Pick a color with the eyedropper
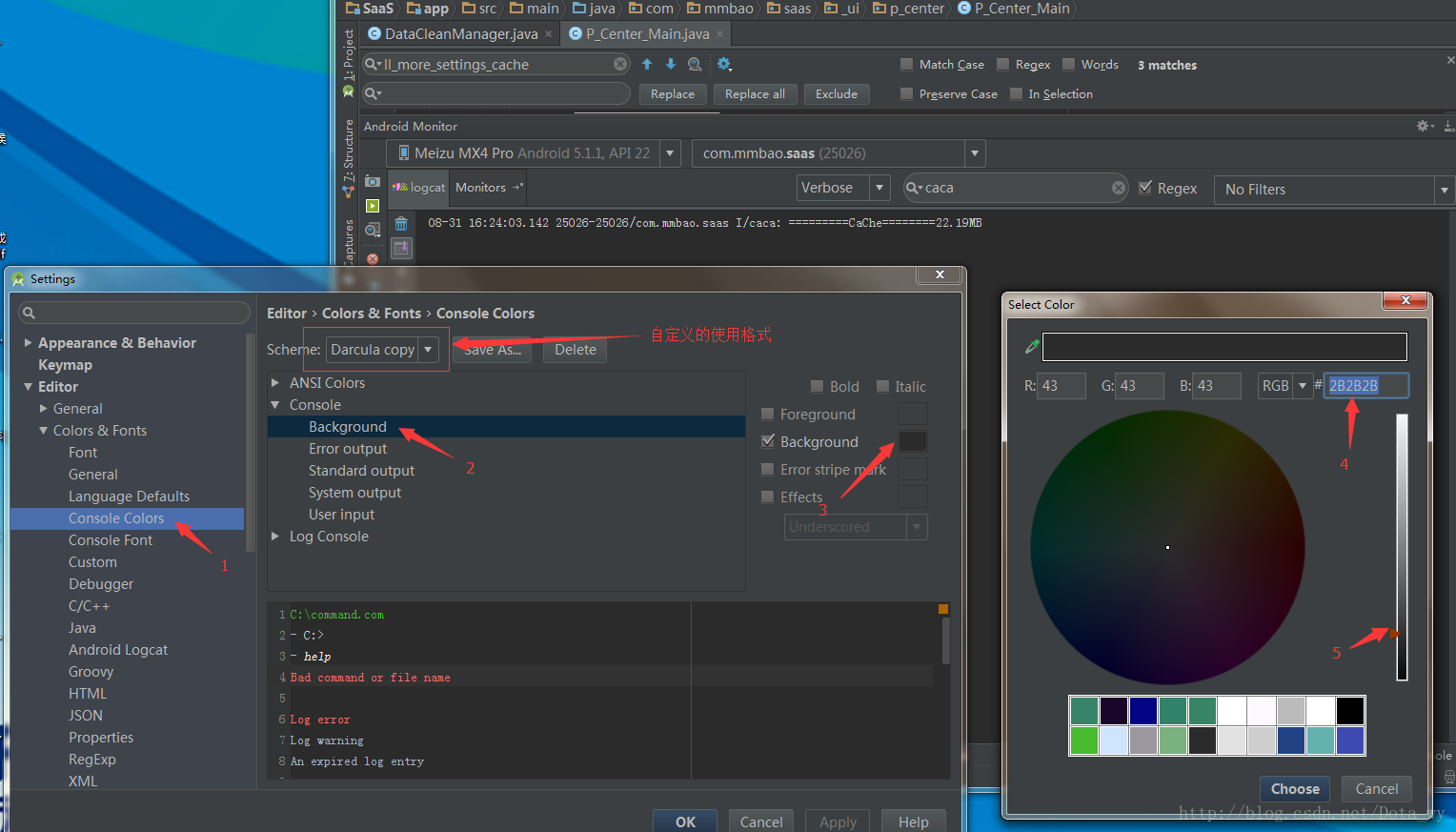This screenshot has width=1456, height=832. pos(1031,347)
